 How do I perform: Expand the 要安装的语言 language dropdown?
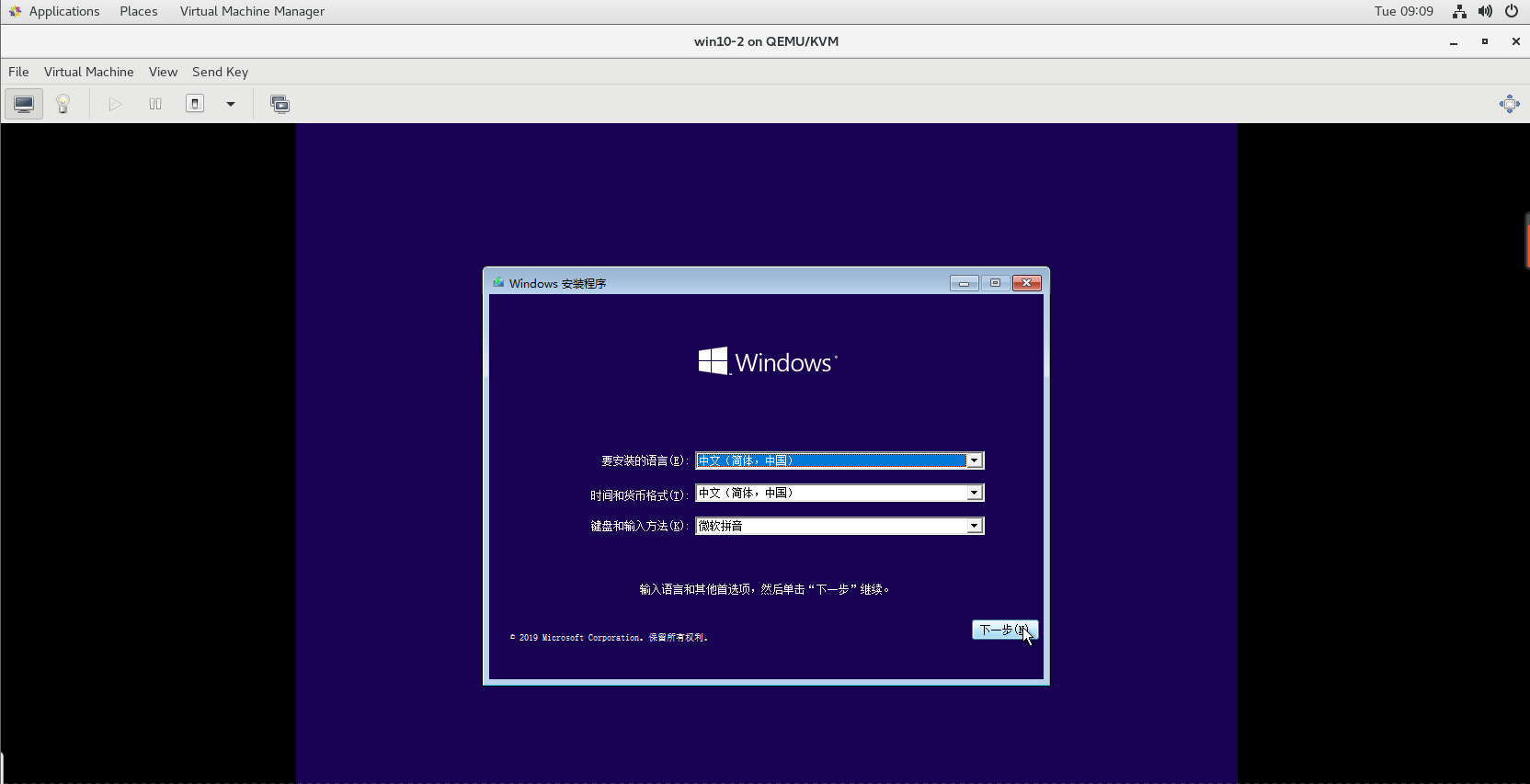point(974,460)
